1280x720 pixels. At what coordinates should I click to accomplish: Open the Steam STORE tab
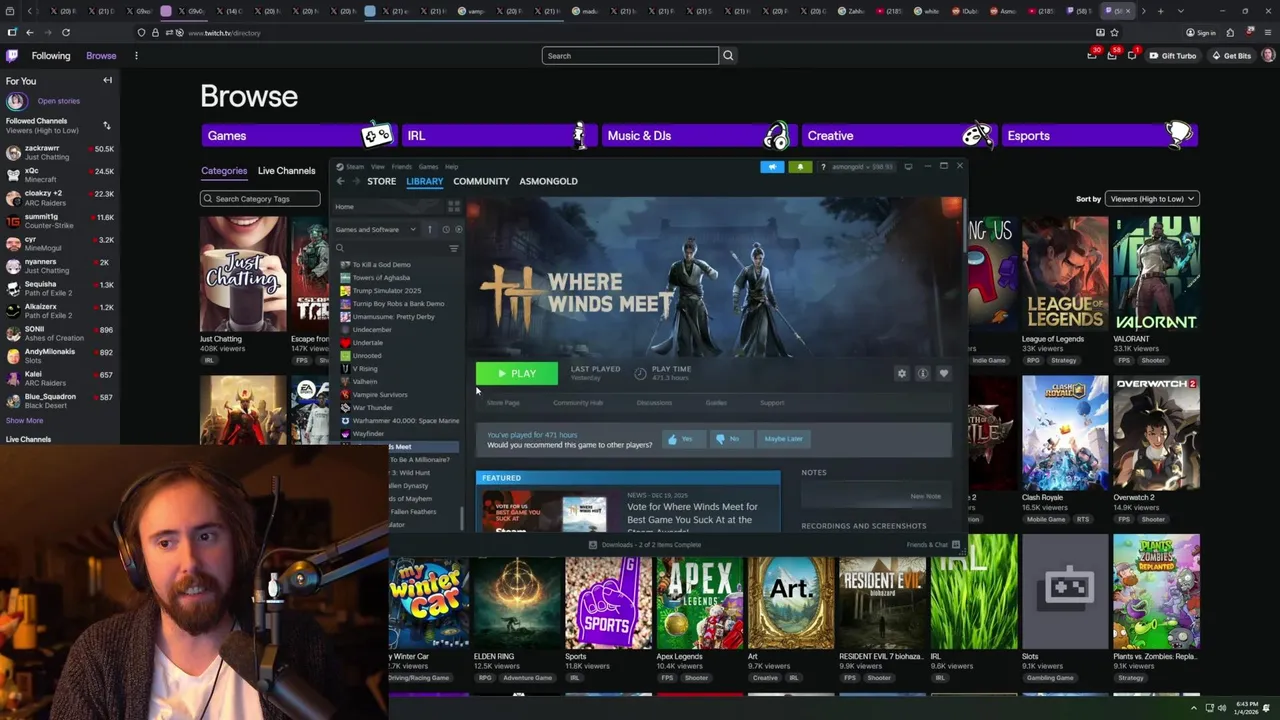381,181
